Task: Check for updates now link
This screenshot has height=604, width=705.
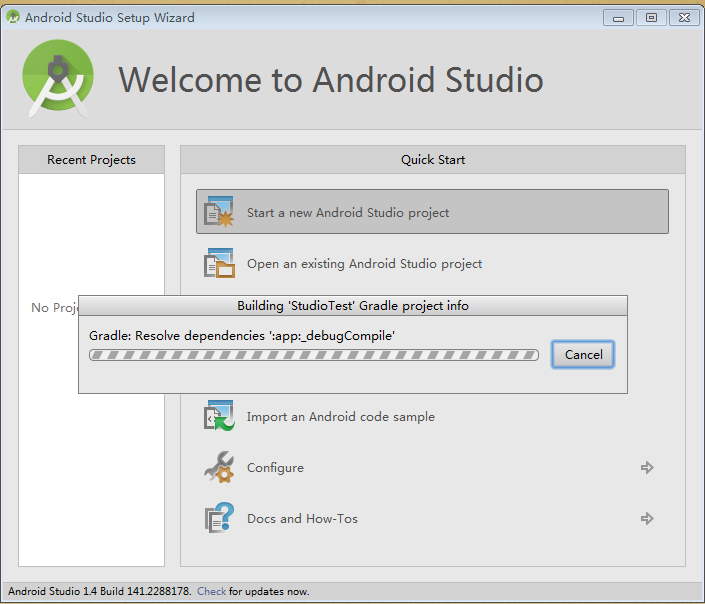Action: [x=211, y=591]
